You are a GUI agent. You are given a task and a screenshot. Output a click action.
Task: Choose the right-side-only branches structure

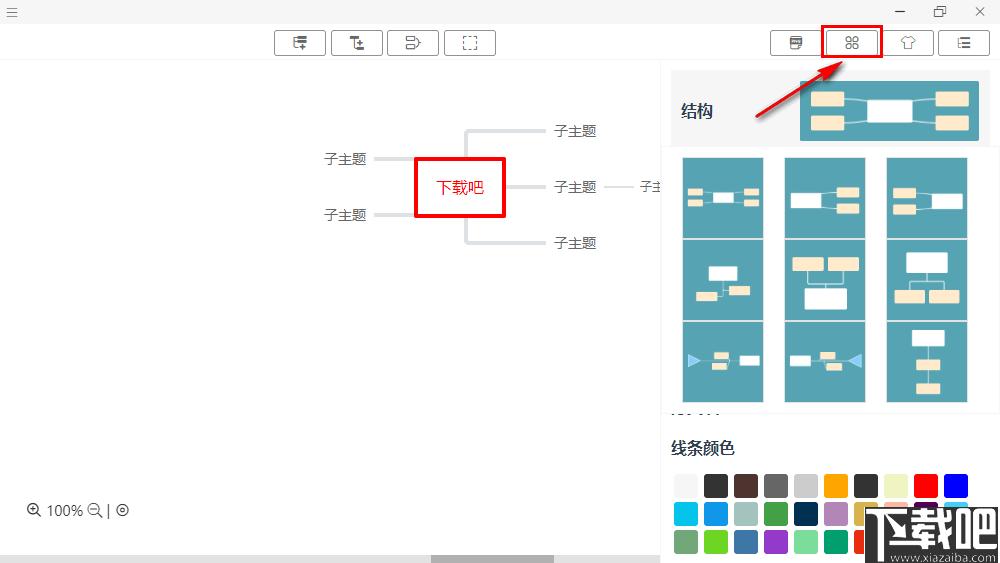click(x=825, y=198)
